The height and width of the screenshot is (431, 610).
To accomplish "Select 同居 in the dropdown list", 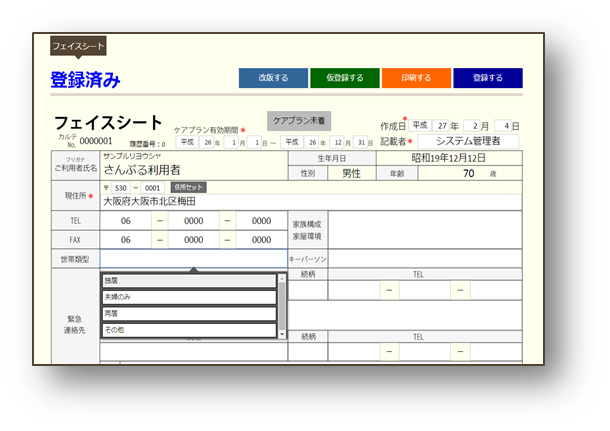I will pyautogui.click(x=189, y=314).
